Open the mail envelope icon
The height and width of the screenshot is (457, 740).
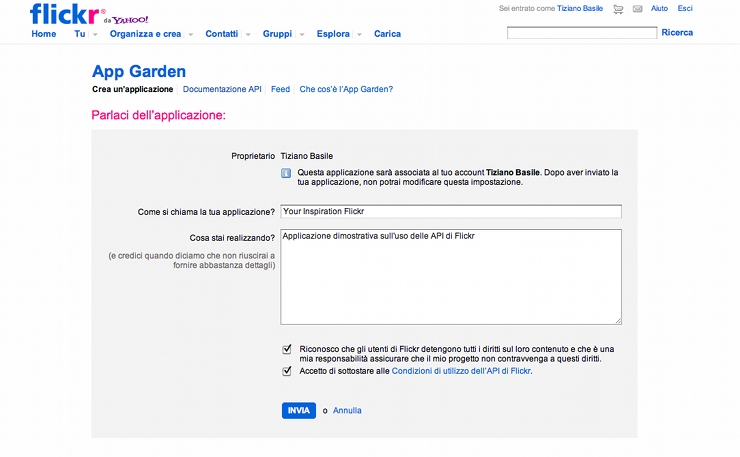638,9
